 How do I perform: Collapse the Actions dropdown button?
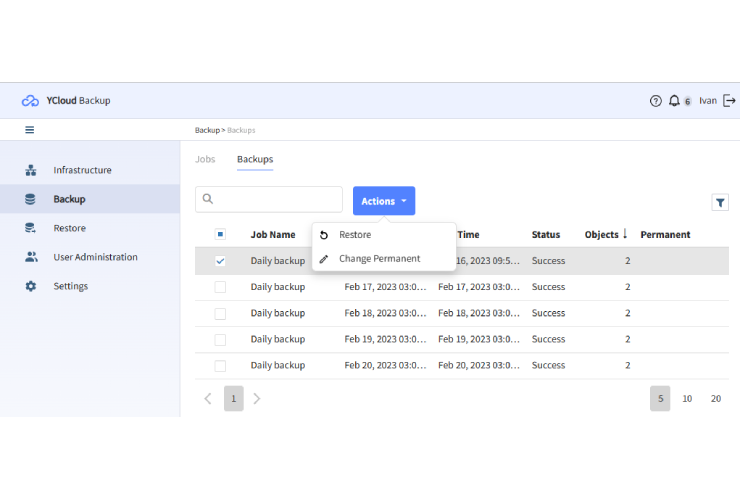[x=384, y=201]
